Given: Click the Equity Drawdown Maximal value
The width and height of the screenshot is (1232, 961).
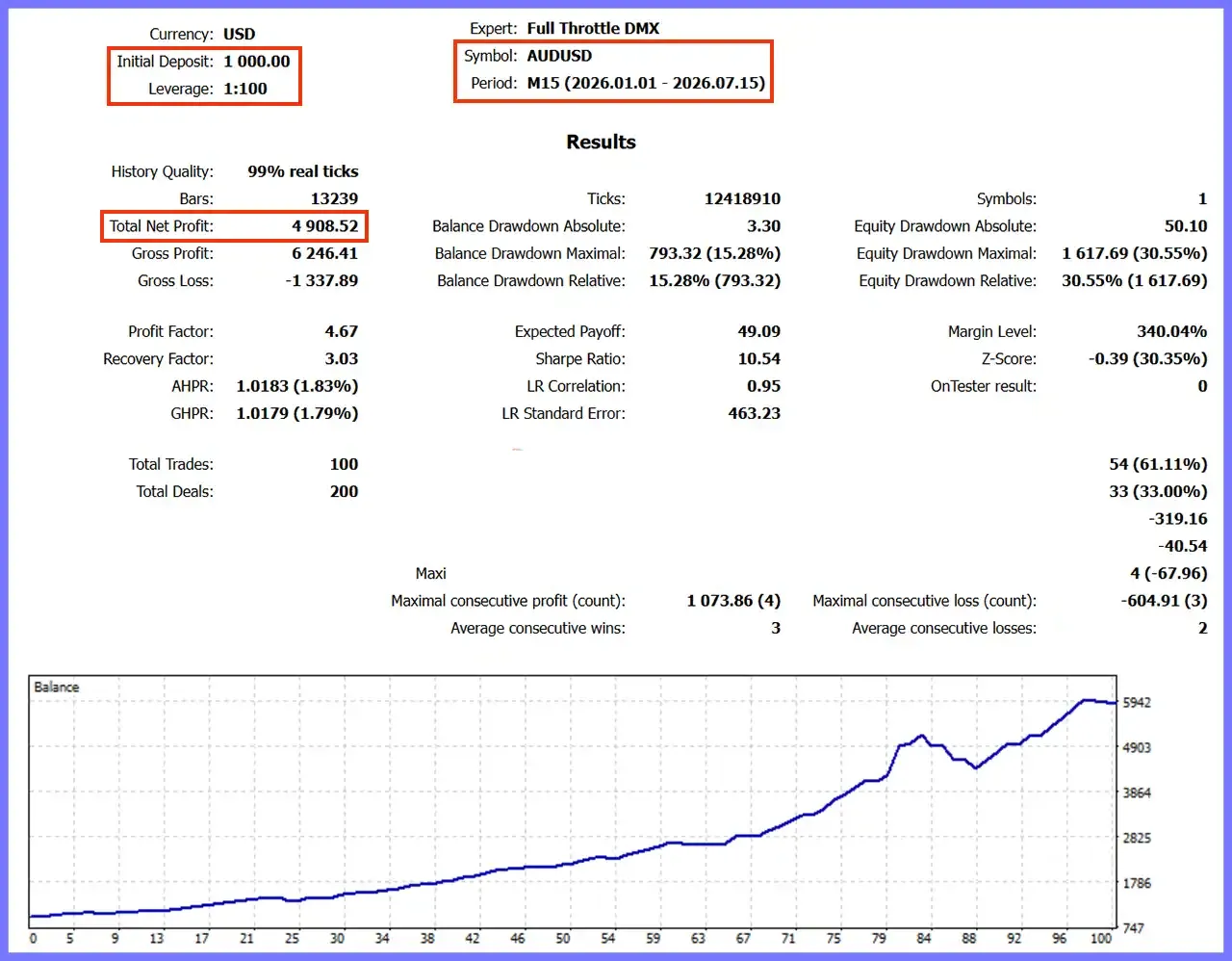Looking at the screenshot, I should tap(1135, 253).
